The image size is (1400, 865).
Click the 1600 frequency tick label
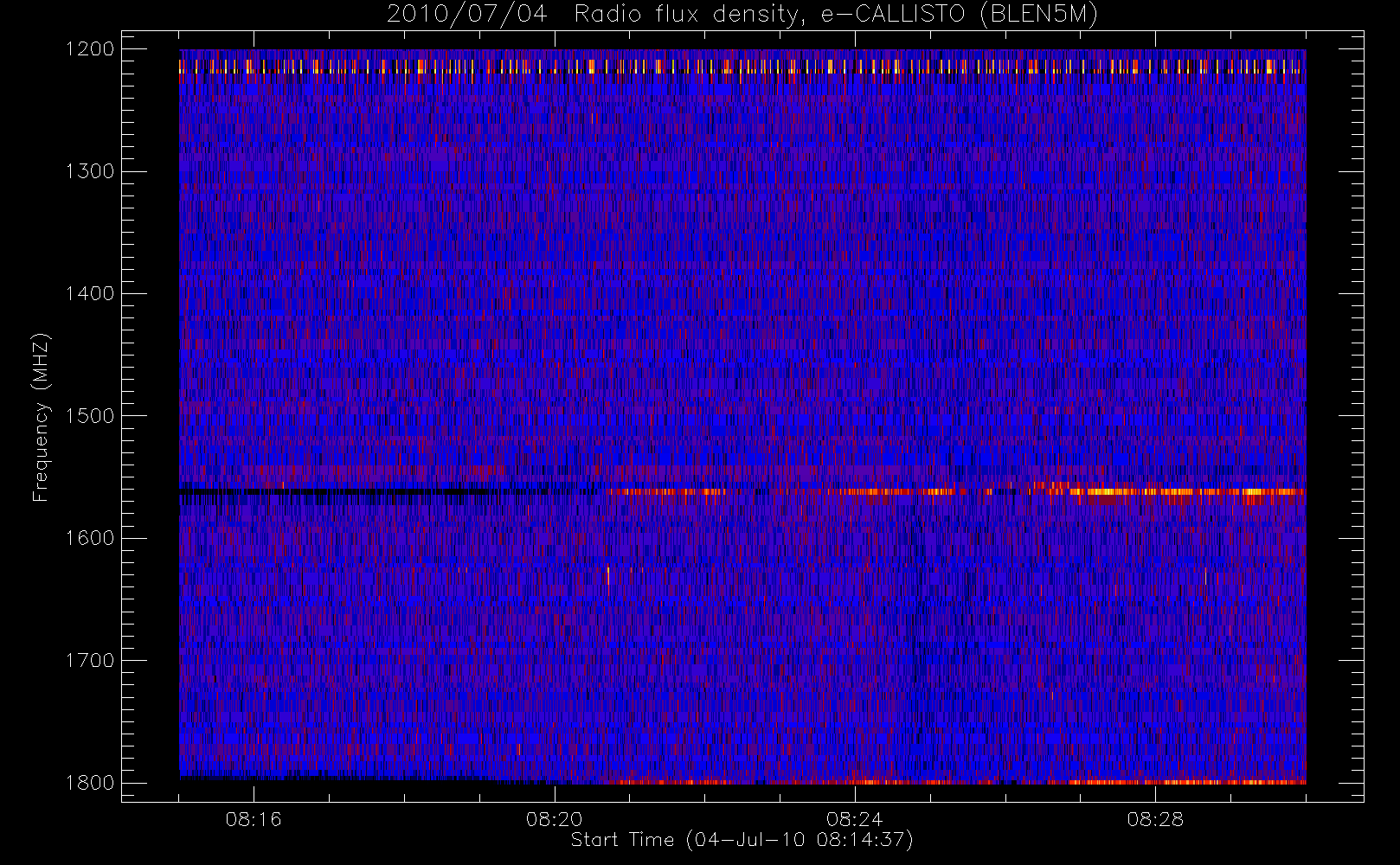tap(91, 538)
